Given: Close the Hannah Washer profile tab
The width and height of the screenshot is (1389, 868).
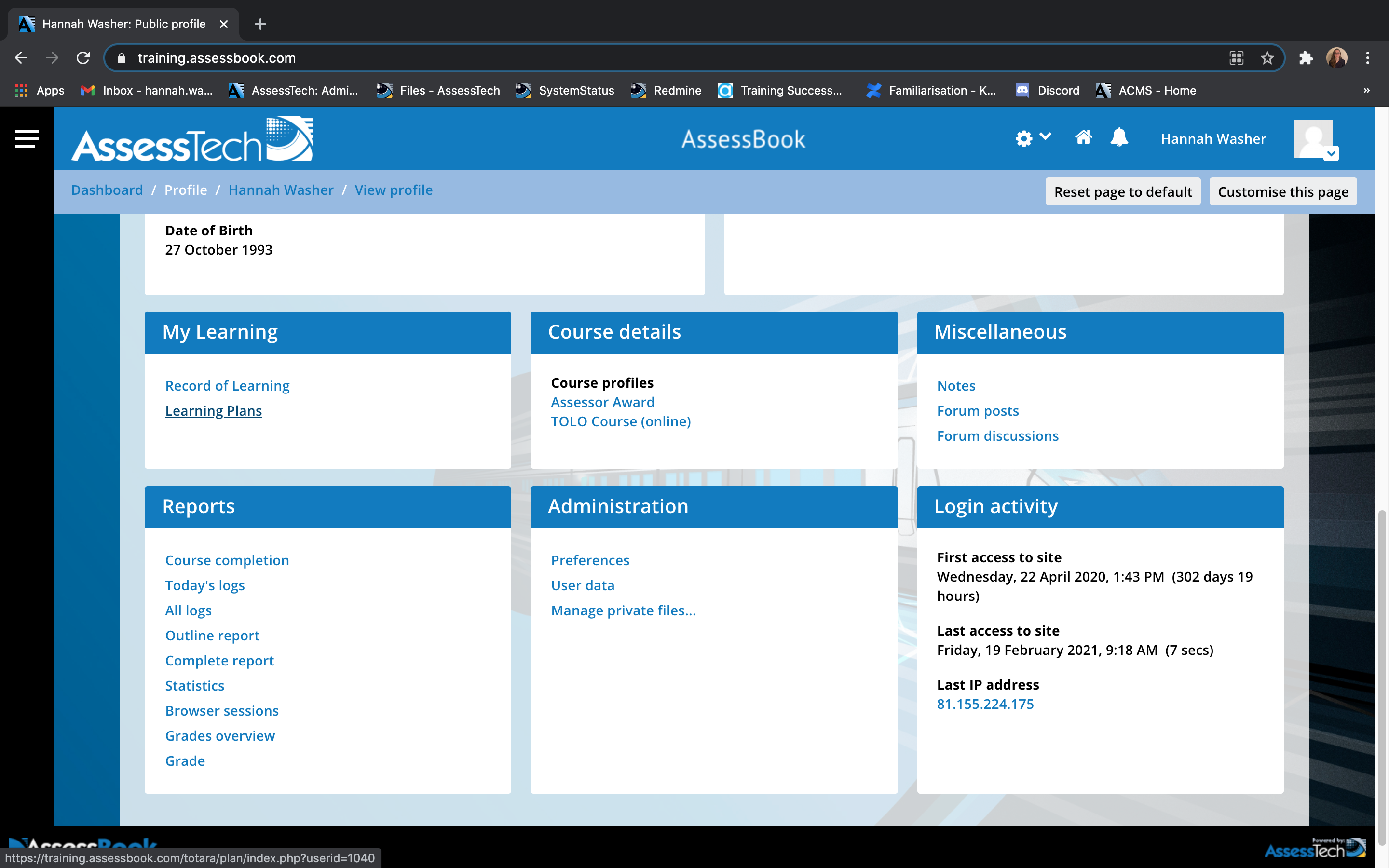Looking at the screenshot, I should pyautogui.click(x=224, y=24).
